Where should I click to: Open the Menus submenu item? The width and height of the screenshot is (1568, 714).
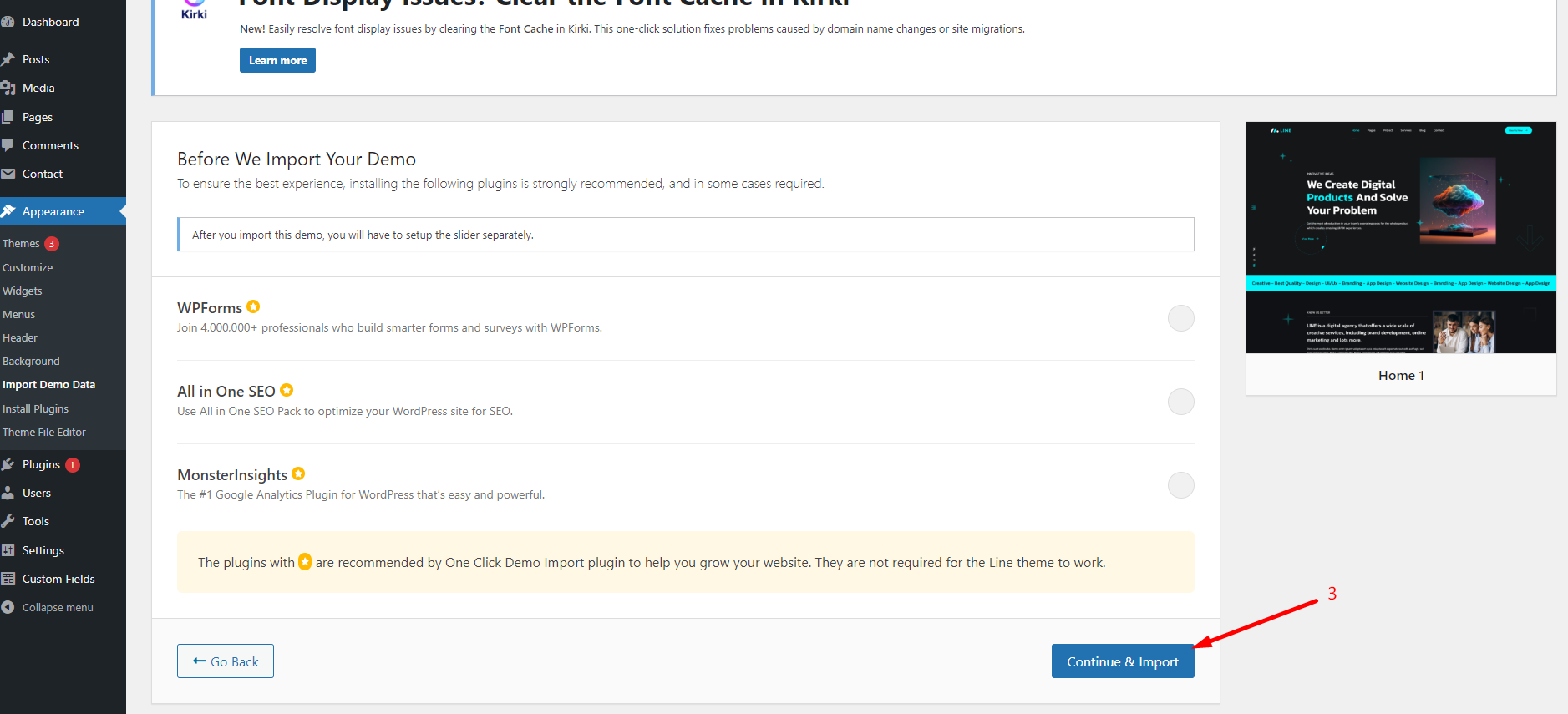pyautogui.click(x=18, y=314)
